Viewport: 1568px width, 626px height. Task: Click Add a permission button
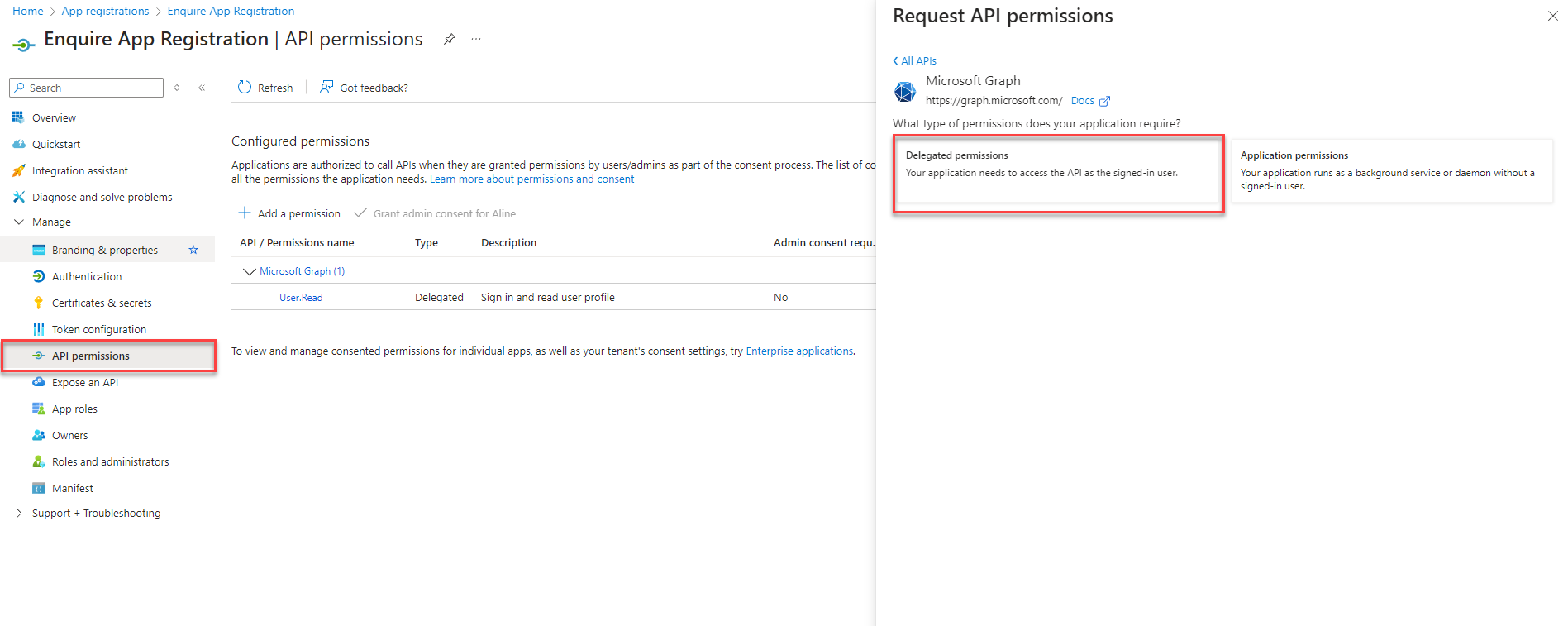pos(289,213)
